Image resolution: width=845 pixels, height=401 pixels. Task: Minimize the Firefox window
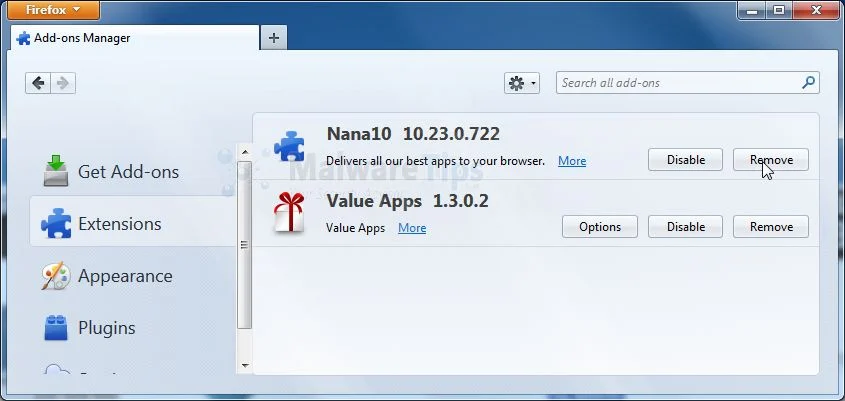752,10
